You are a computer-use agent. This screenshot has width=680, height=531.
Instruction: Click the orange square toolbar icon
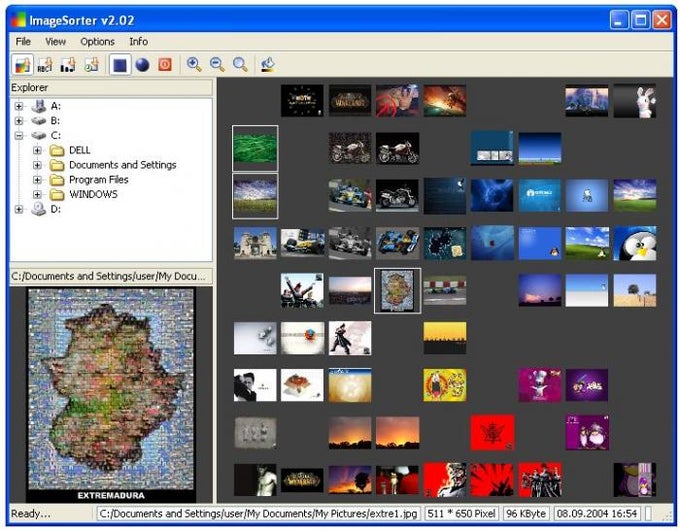[165, 65]
